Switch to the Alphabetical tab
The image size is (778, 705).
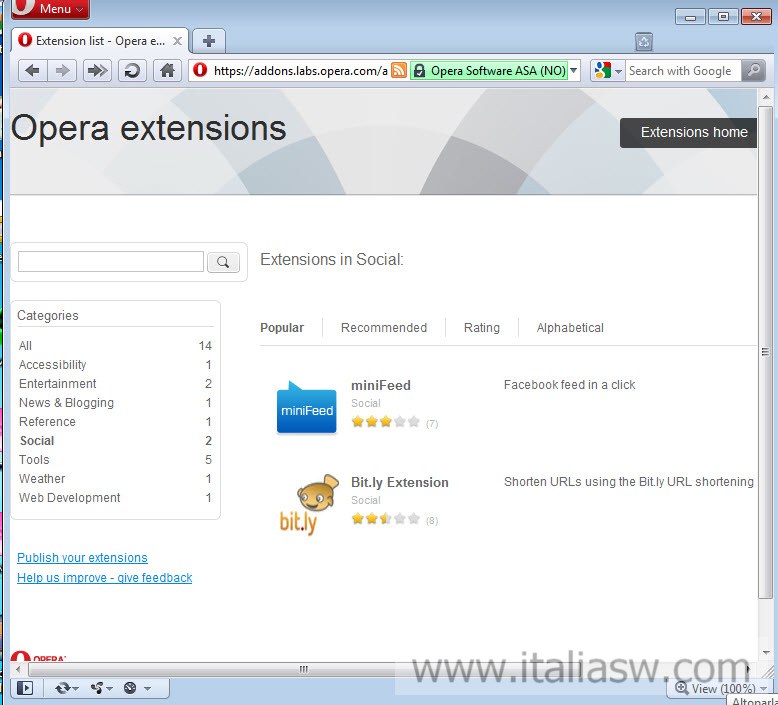pos(570,328)
